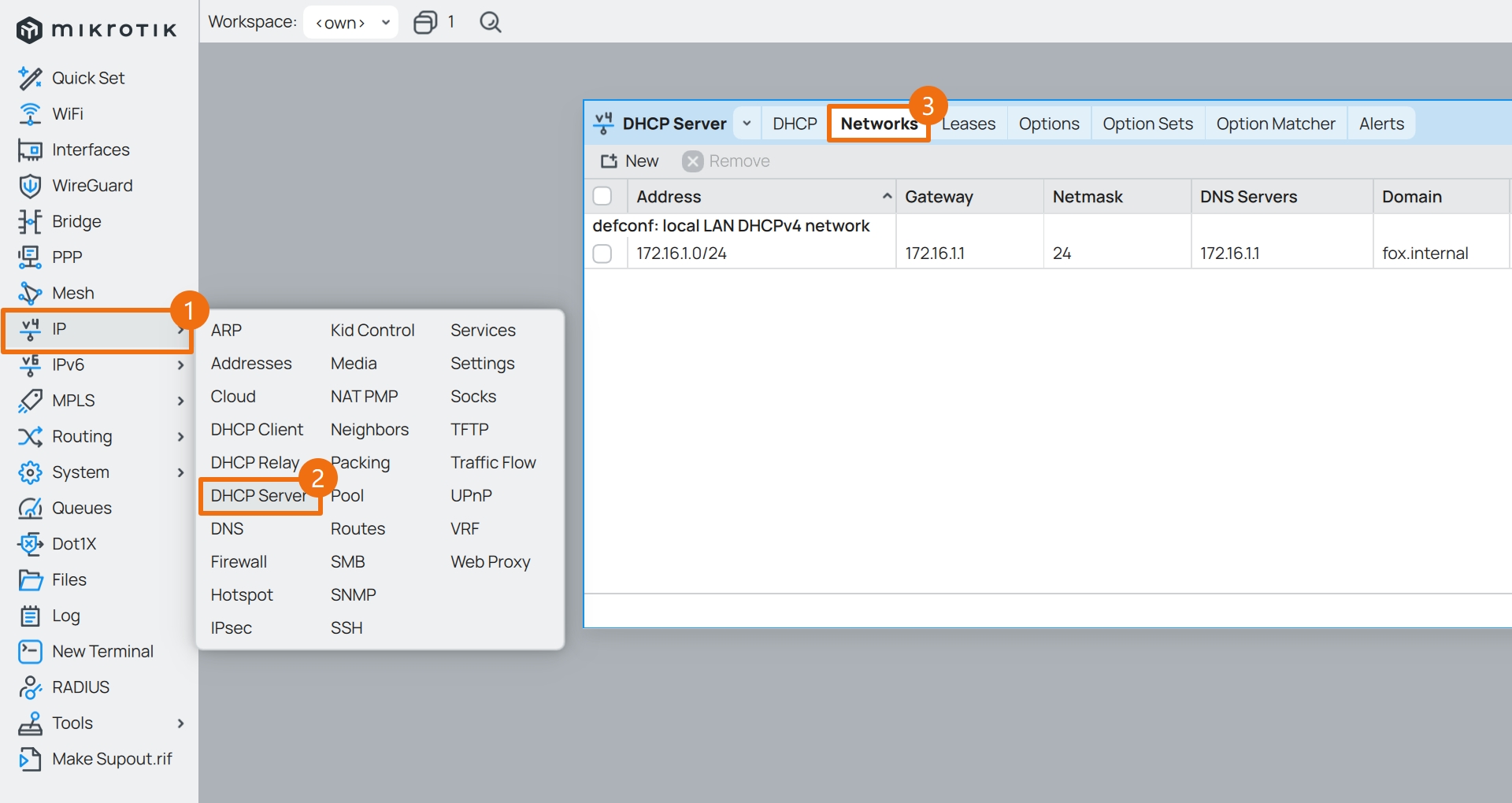Click the PPP sidebar icon
Viewport: 1512px width, 803px height.
point(30,257)
